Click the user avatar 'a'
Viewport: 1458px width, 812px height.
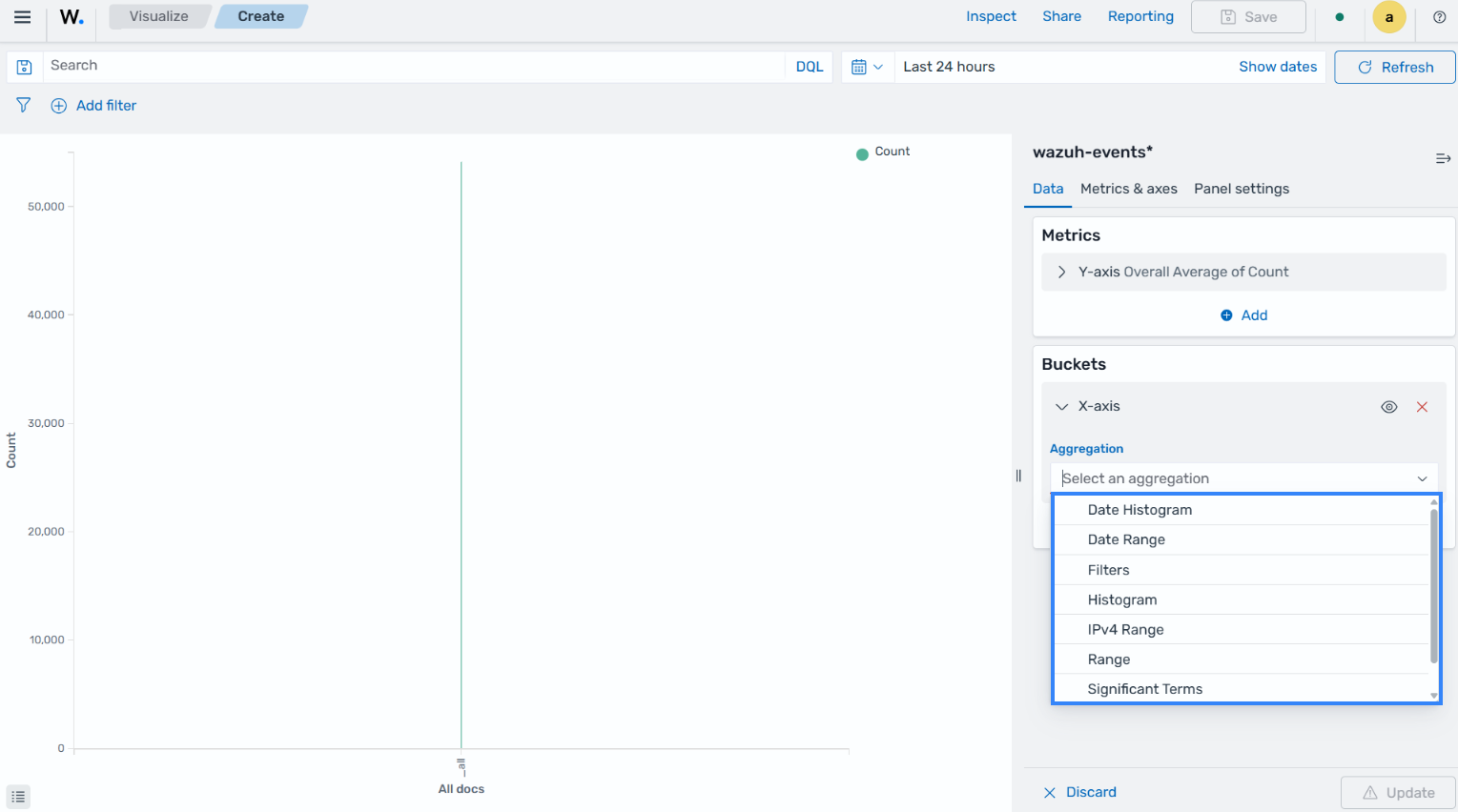[1388, 17]
